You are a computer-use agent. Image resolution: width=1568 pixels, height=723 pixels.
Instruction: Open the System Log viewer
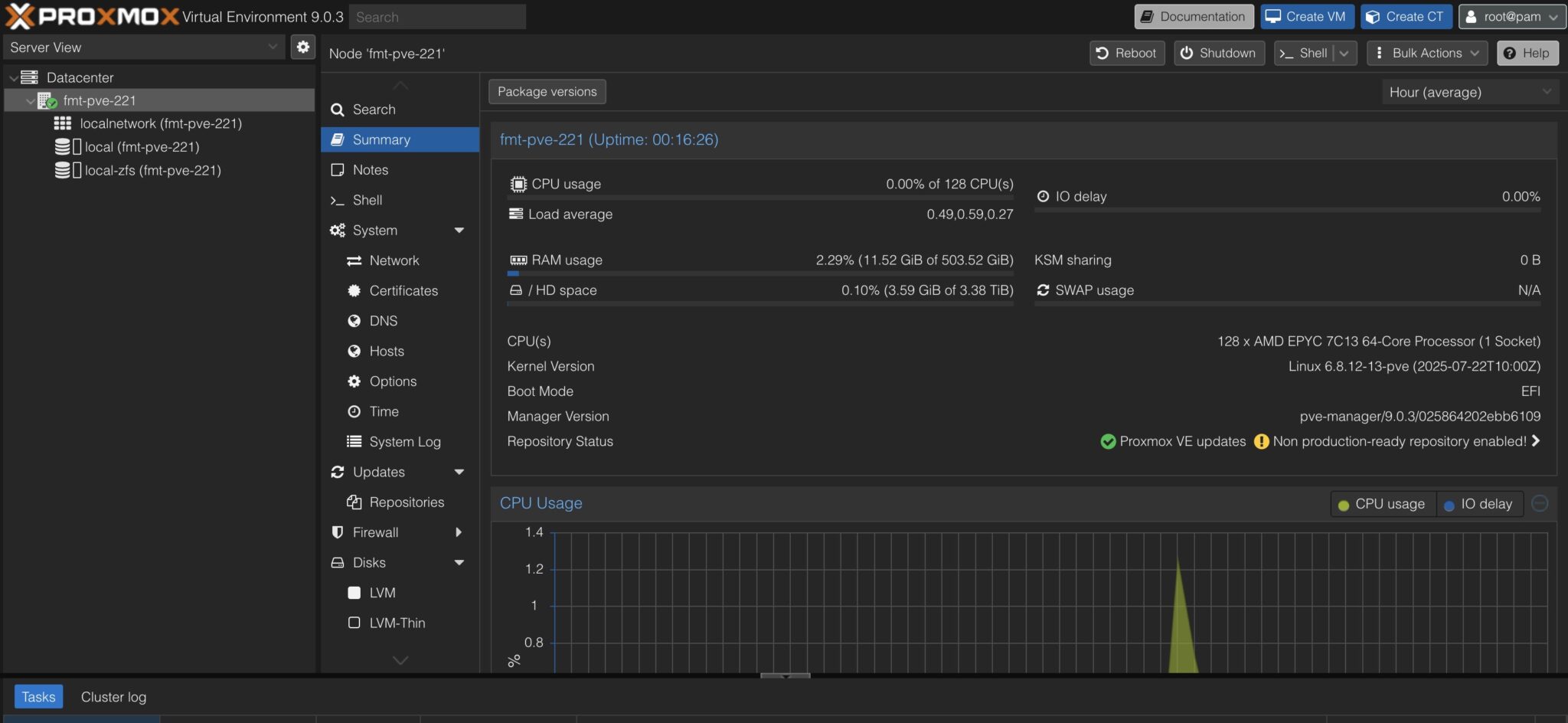[405, 442]
